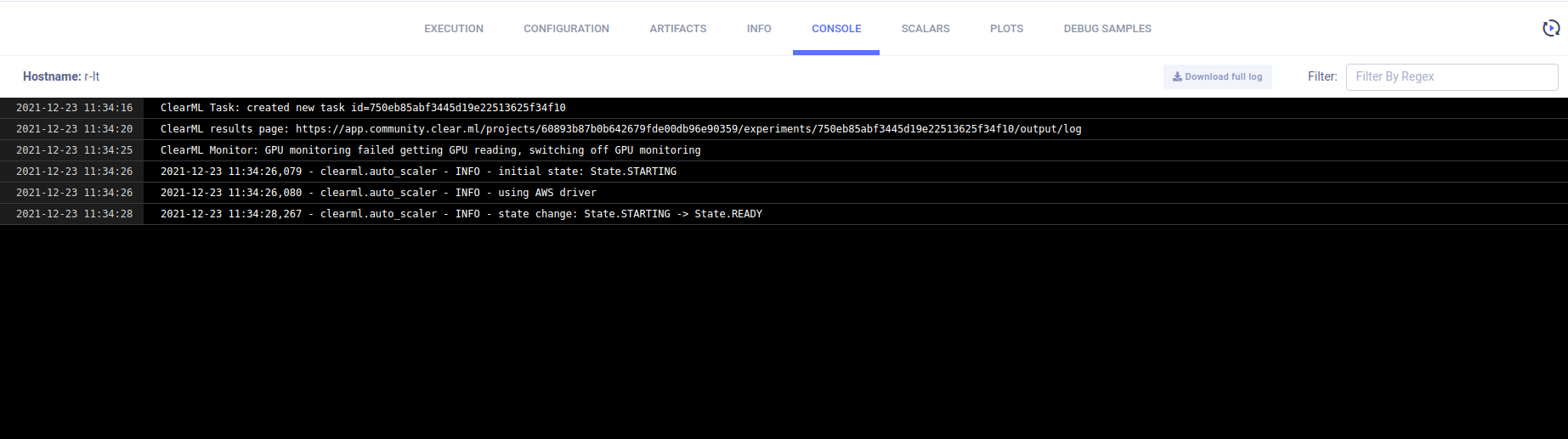Click the 11:34:28 log timestamp
The image size is (1568, 439).
point(74,214)
